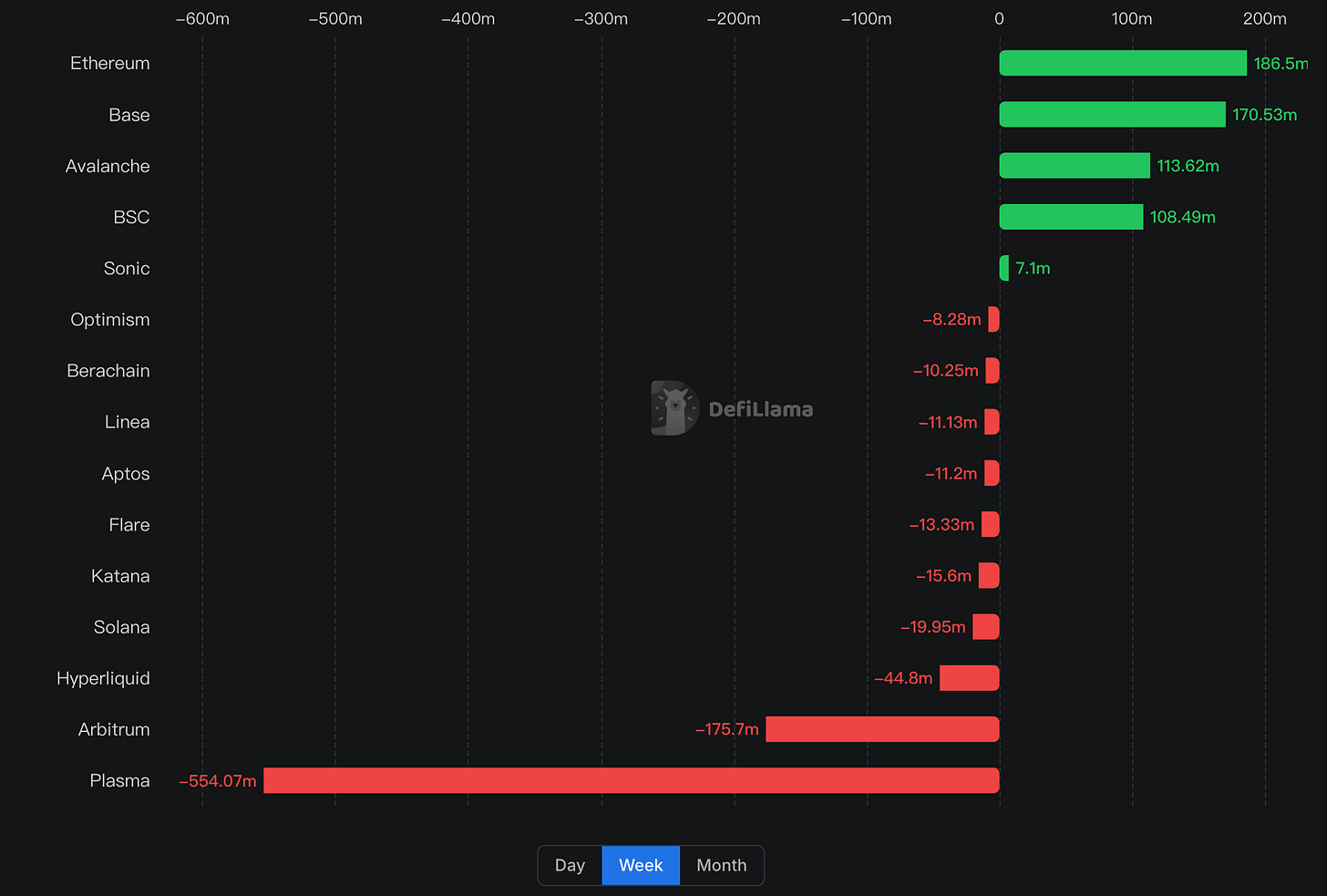1327x896 pixels.
Task: Click the 7.1m value label
Action: [x=1034, y=268]
